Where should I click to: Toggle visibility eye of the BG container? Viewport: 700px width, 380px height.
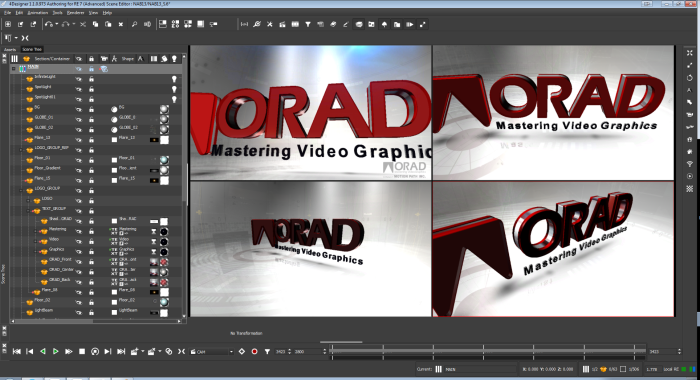[x=79, y=109]
